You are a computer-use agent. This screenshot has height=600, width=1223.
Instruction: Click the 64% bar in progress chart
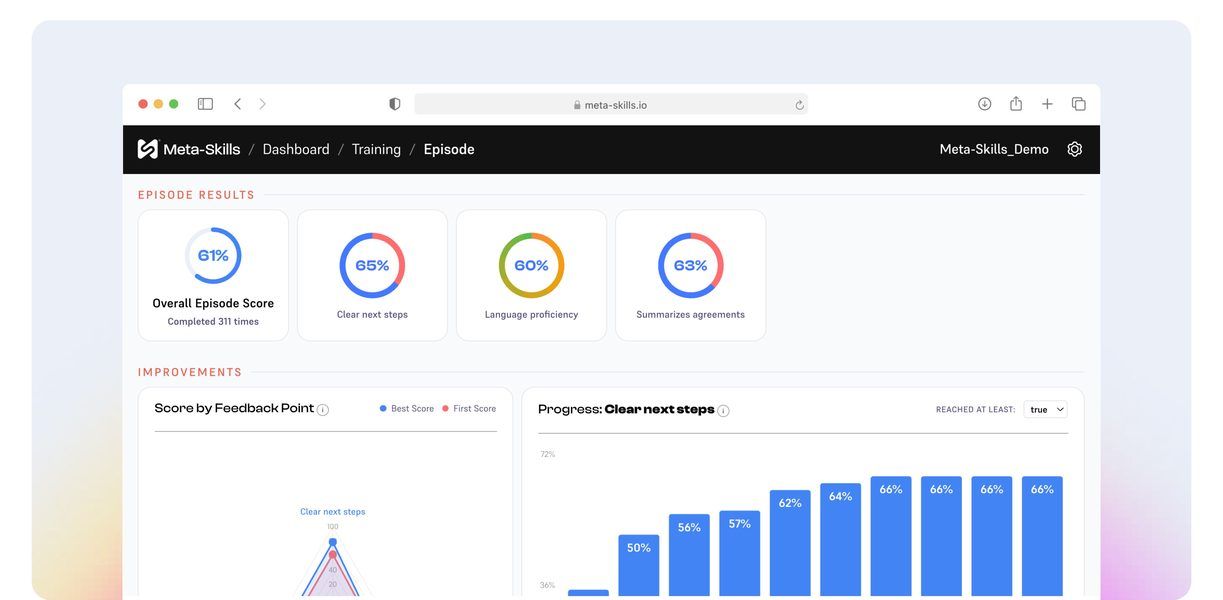click(x=840, y=541)
